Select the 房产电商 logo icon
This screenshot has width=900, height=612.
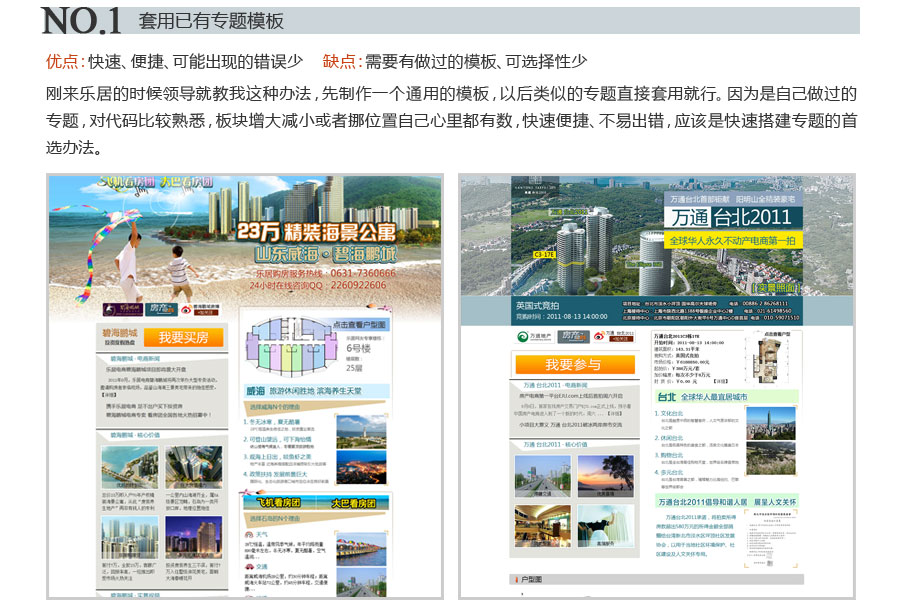point(162,309)
